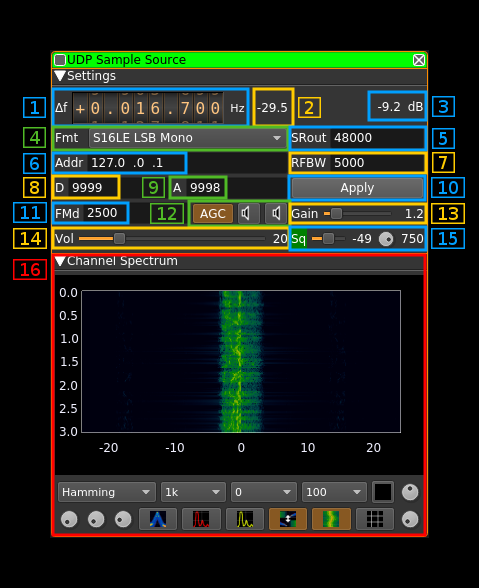The width and height of the screenshot is (479, 588).
Task: Toggle the inverted waterfall direction icon
Action: [288, 519]
